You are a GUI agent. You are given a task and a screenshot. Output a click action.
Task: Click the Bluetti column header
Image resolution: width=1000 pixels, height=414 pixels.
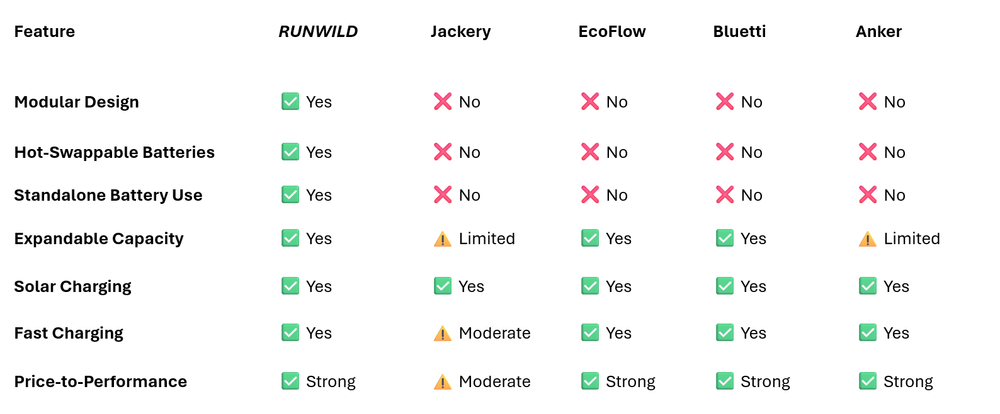[x=740, y=32]
